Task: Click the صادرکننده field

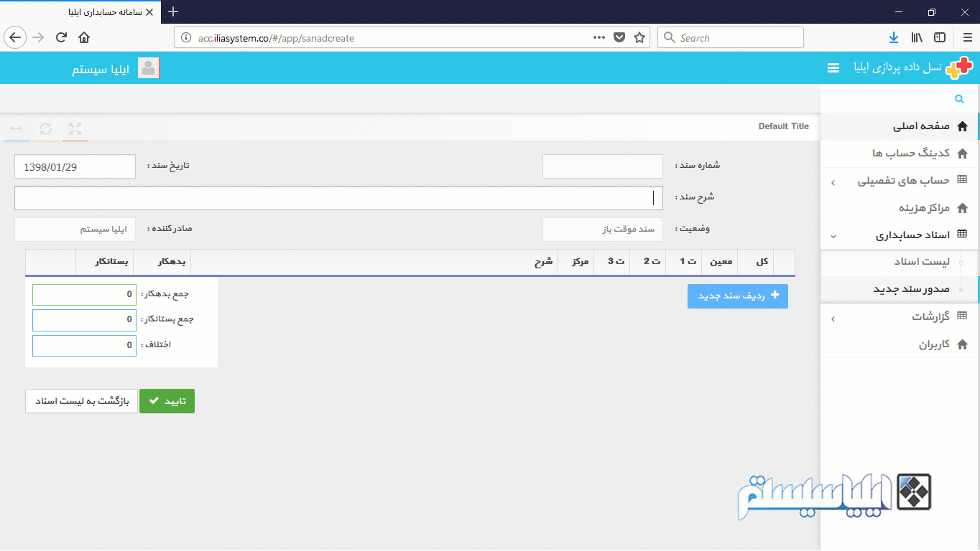Action: pos(75,229)
